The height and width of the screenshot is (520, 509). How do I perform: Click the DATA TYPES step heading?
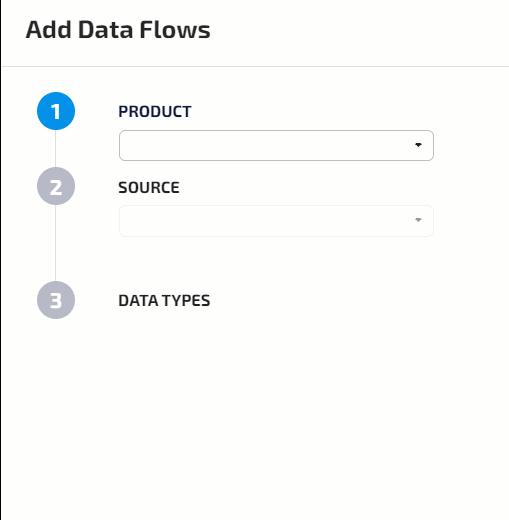(x=164, y=301)
